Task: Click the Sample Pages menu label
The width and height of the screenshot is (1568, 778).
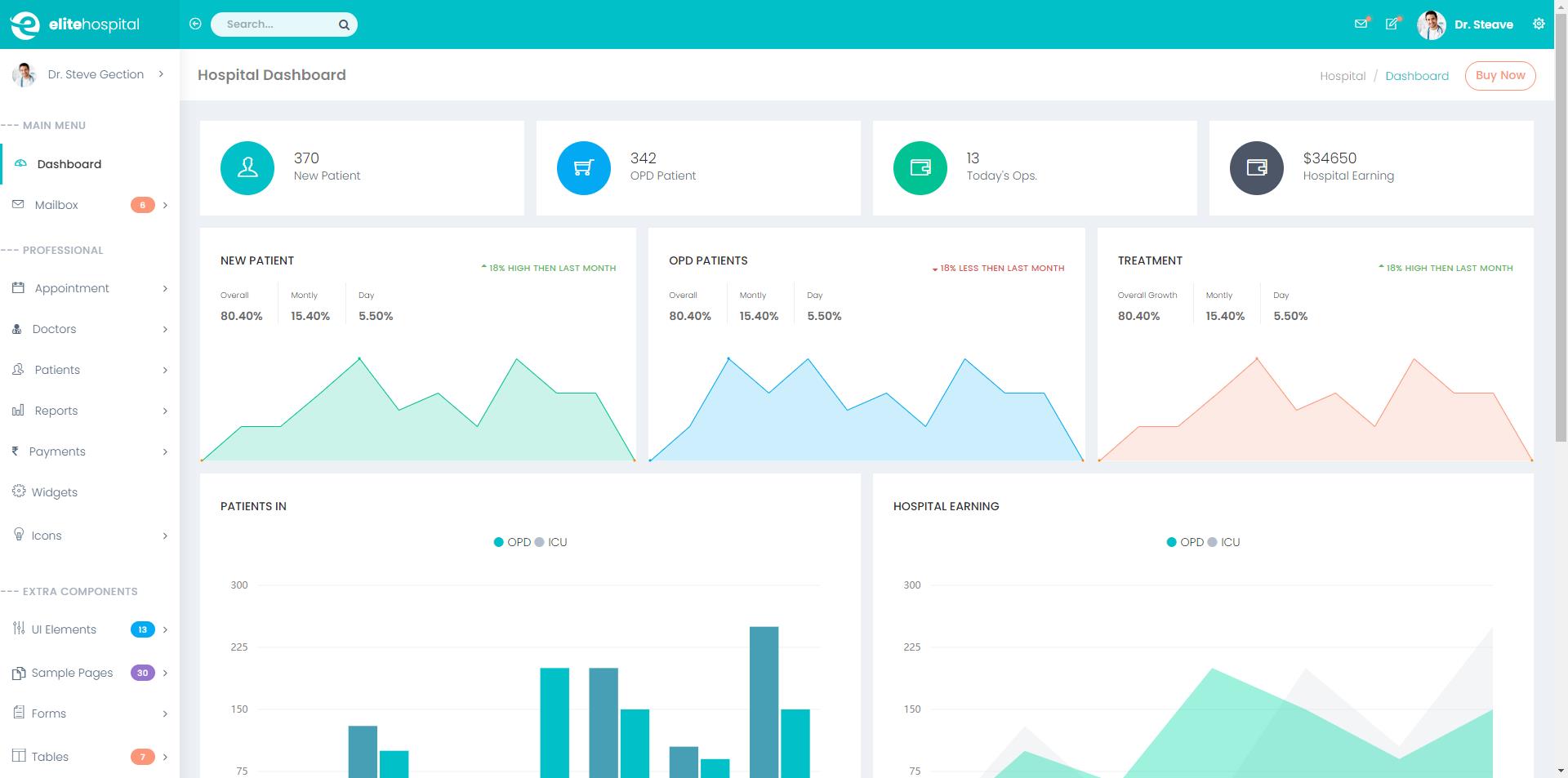Action: coord(72,673)
